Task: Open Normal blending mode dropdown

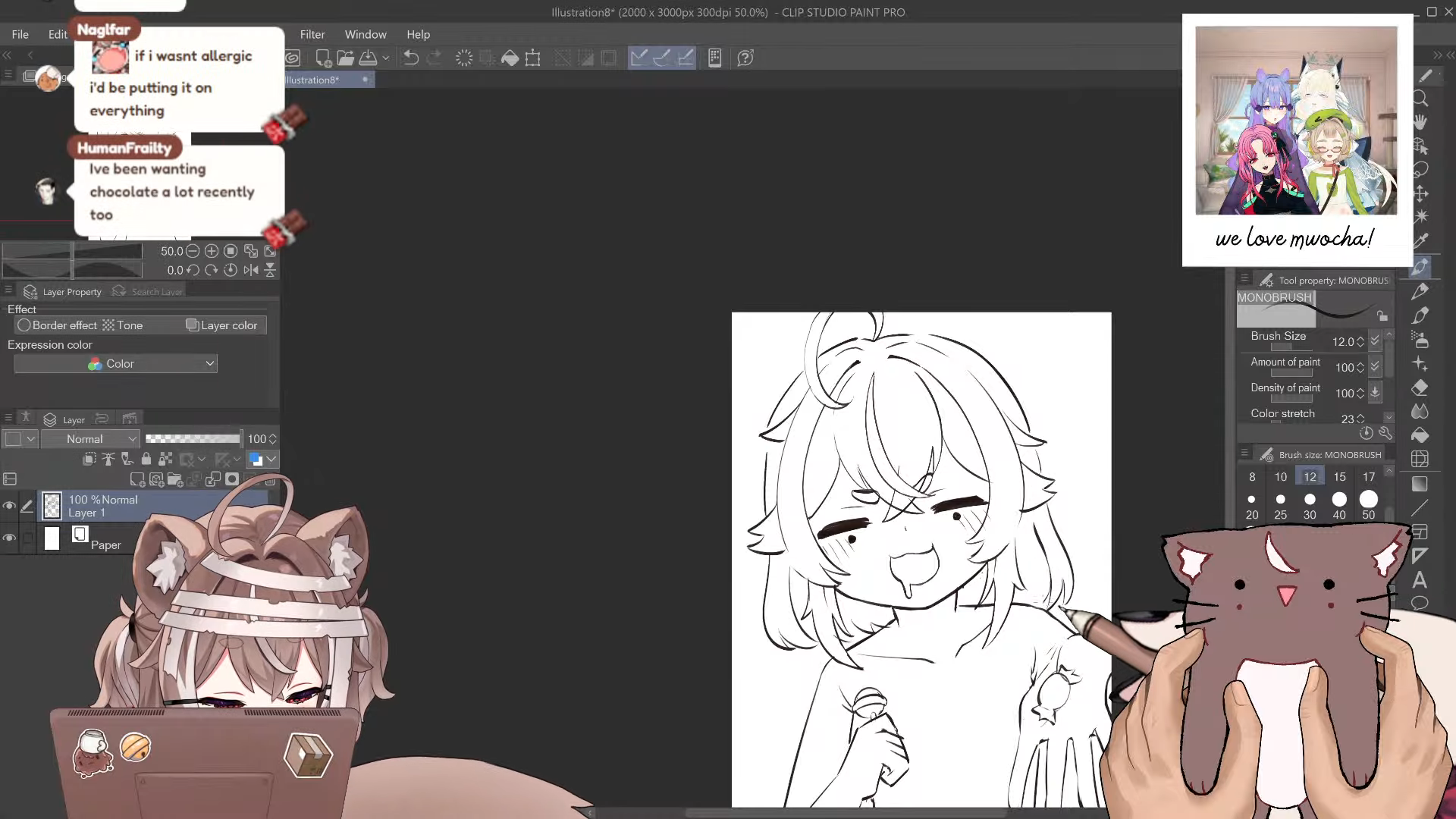Action: click(91, 439)
